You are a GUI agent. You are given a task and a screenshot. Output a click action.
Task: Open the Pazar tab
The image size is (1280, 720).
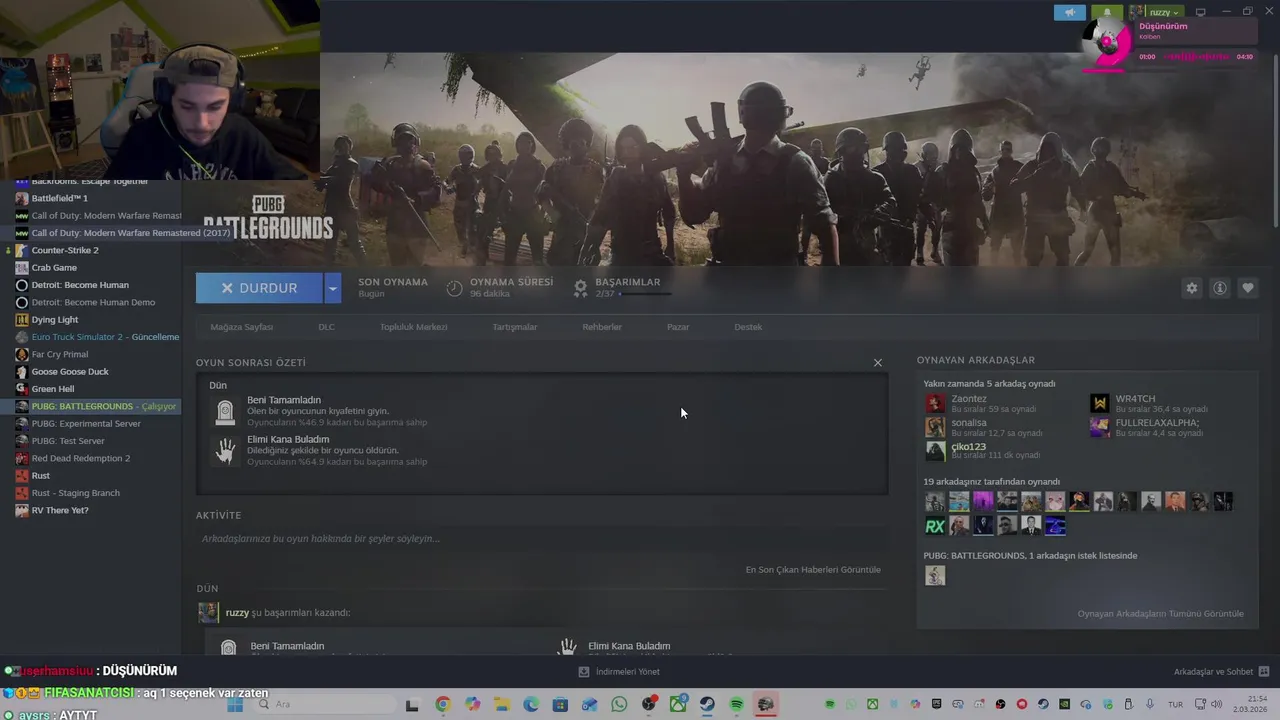(x=678, y=327)
